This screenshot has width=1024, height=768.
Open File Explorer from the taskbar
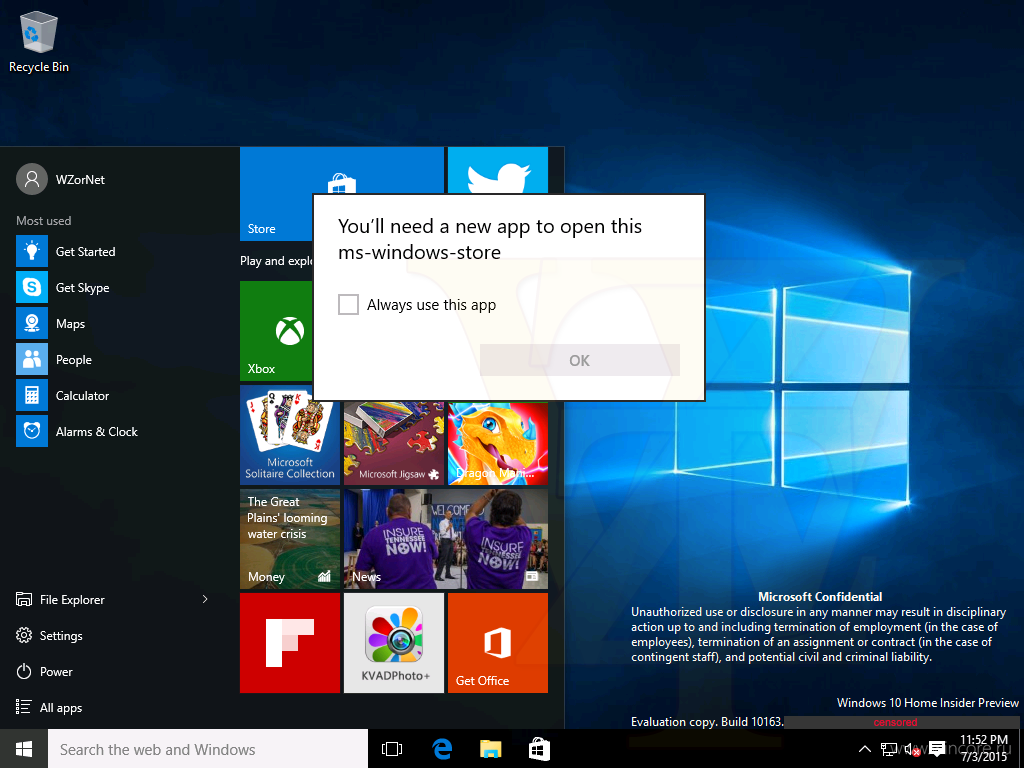point(490,749)
